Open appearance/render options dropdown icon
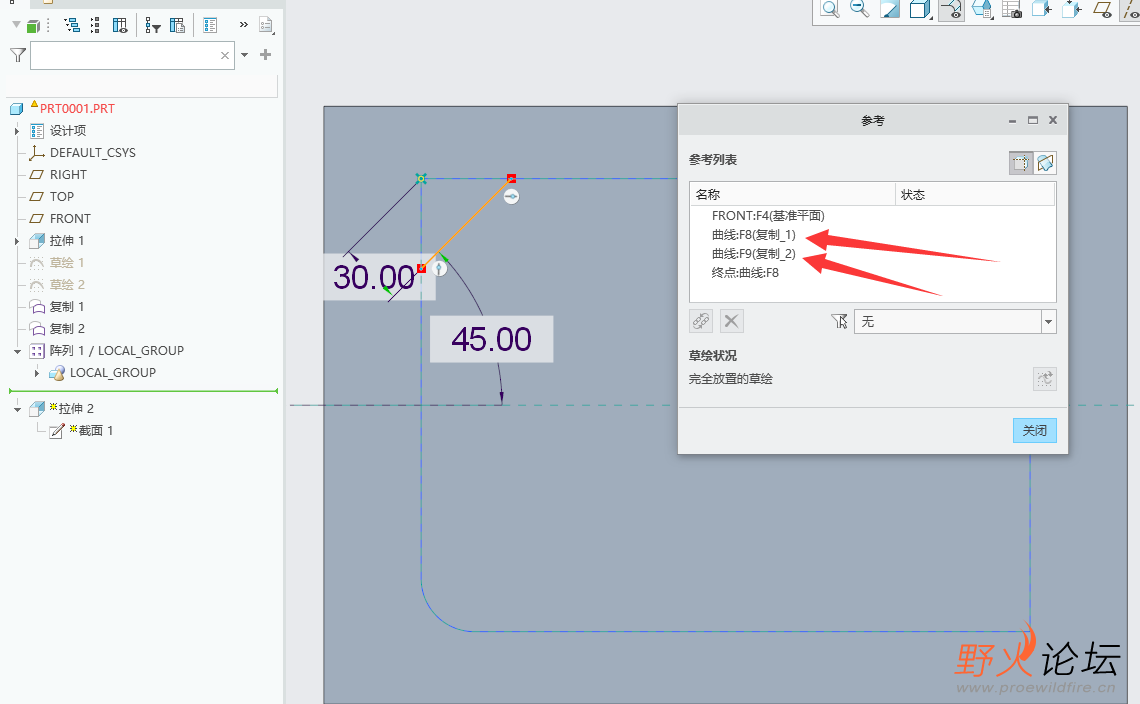 point(982,9)
